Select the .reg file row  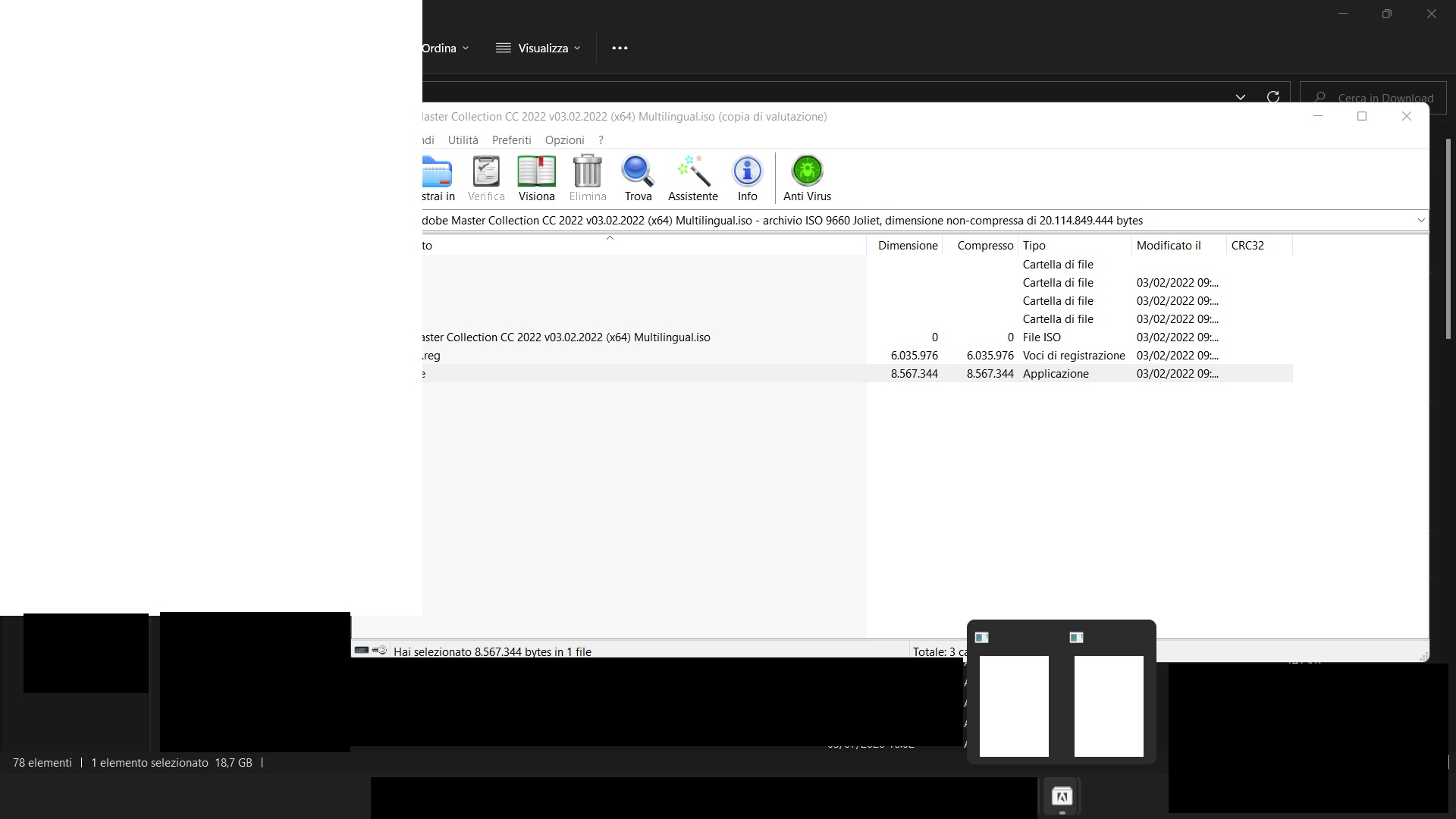[857, 356]
